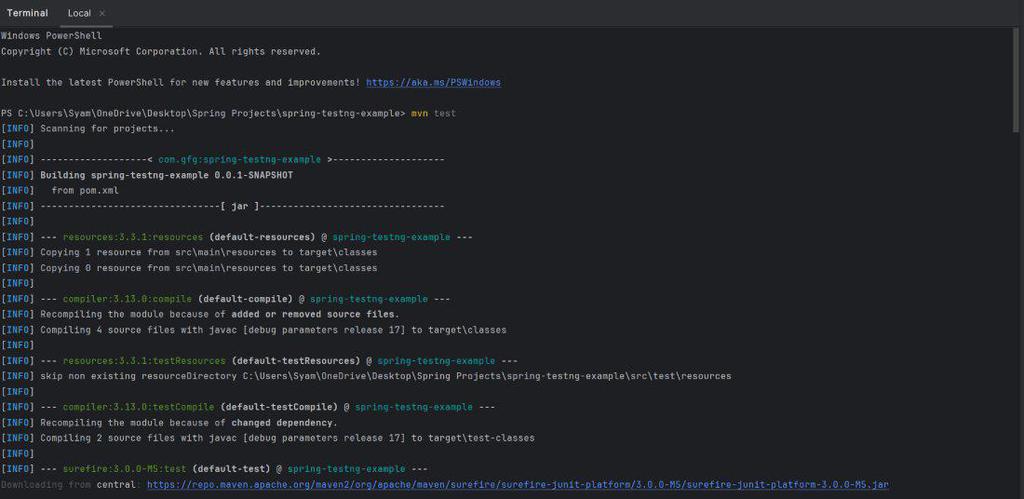Close the Local terminal tab
Viewport: 1024px width, 499px height.
click(x=102, y=13)
